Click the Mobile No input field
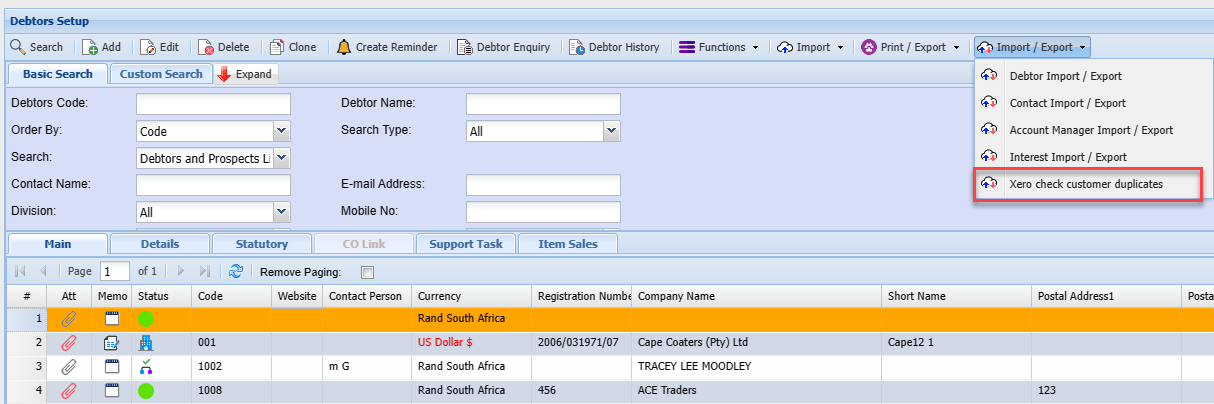The width and height of the screenshot is (1214, 404). click(543, 212)
